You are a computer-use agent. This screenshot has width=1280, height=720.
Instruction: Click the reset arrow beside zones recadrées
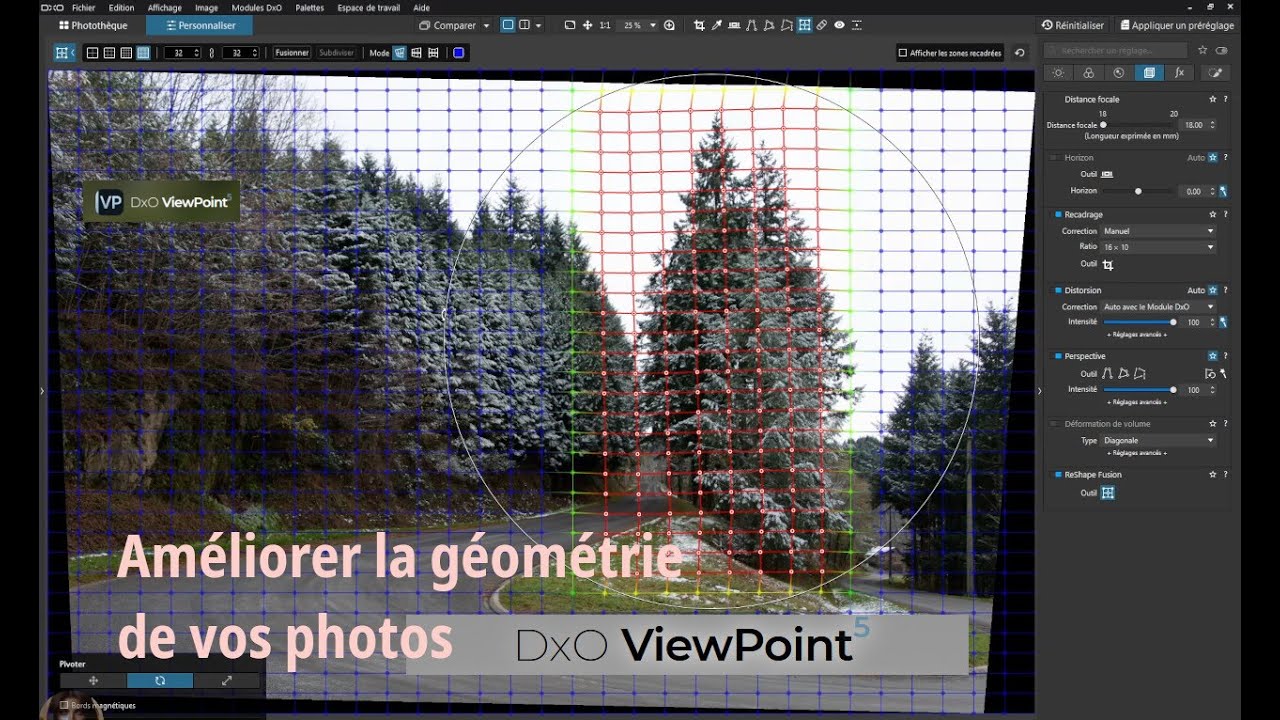1019,53
